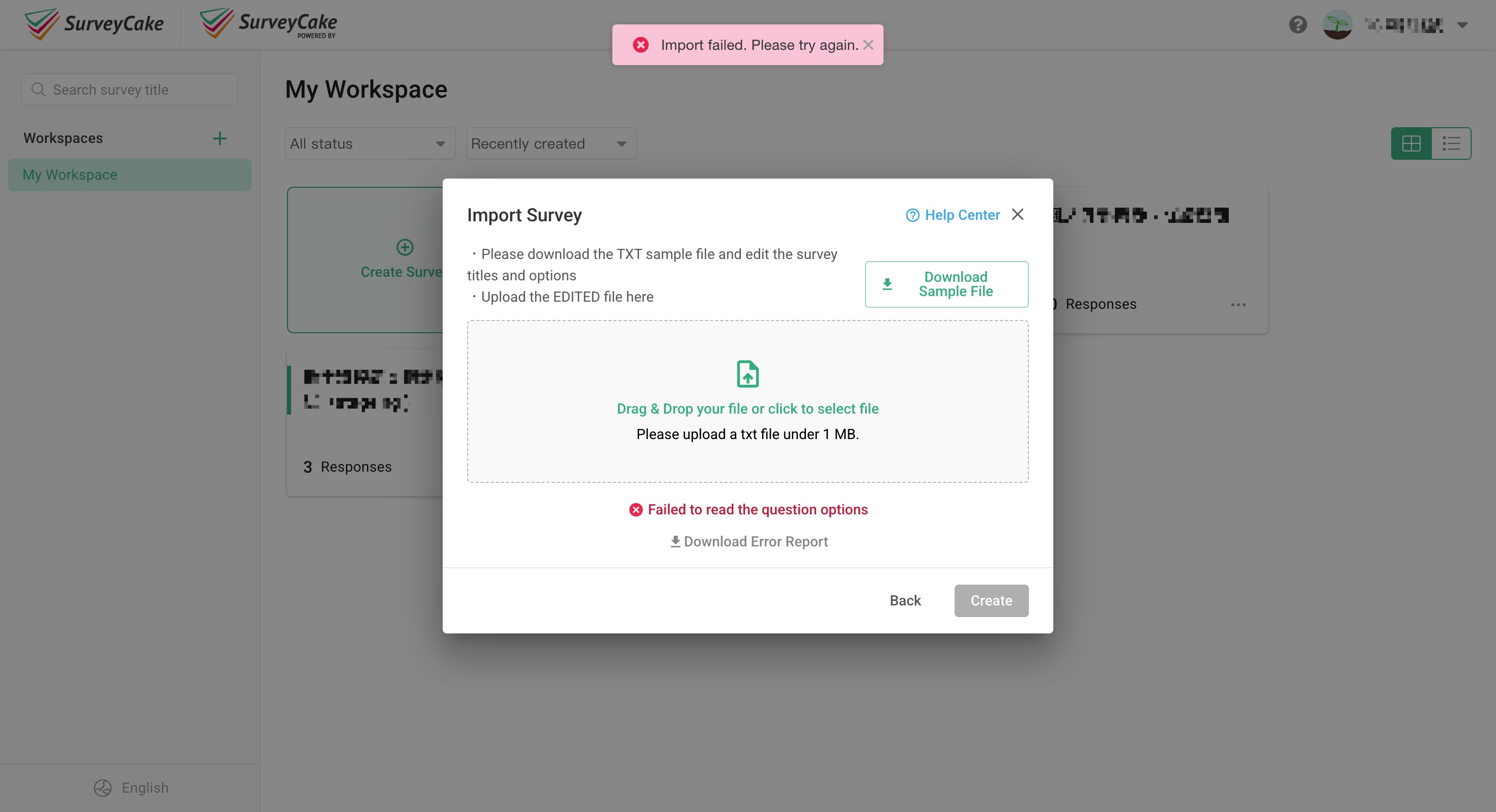This screenshot has width=1496, height=812.
Task: Click the Back button in the dialog
Action: coord(905,600)
